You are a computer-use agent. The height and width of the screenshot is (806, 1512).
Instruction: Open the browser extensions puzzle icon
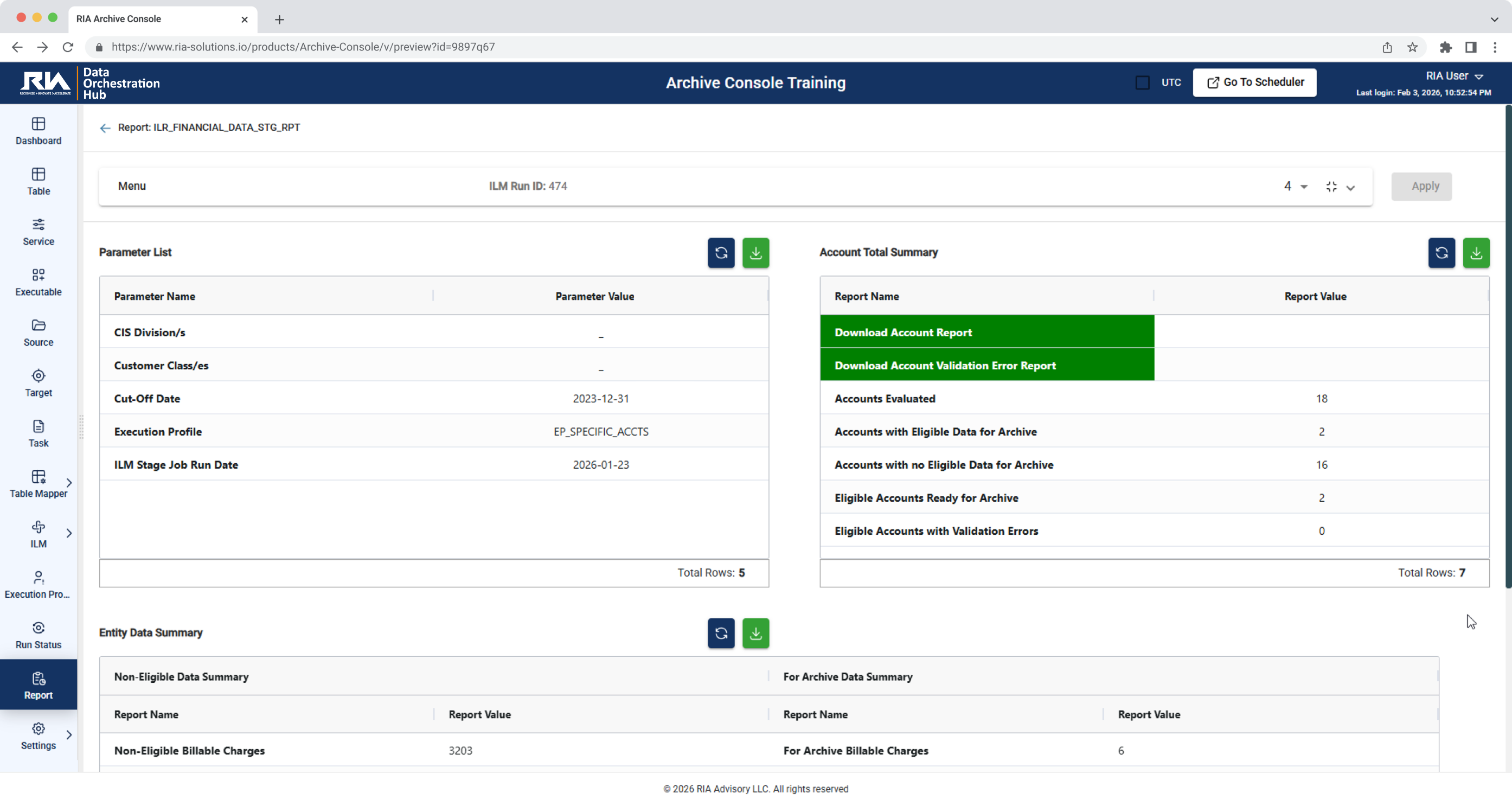[x=1445, y=47]
